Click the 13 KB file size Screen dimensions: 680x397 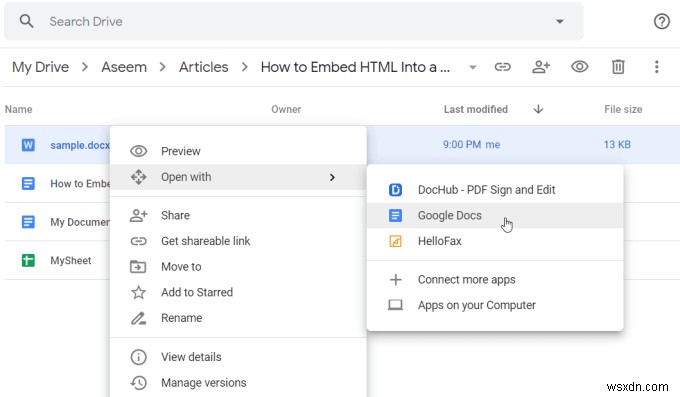[x=617, y=144]
